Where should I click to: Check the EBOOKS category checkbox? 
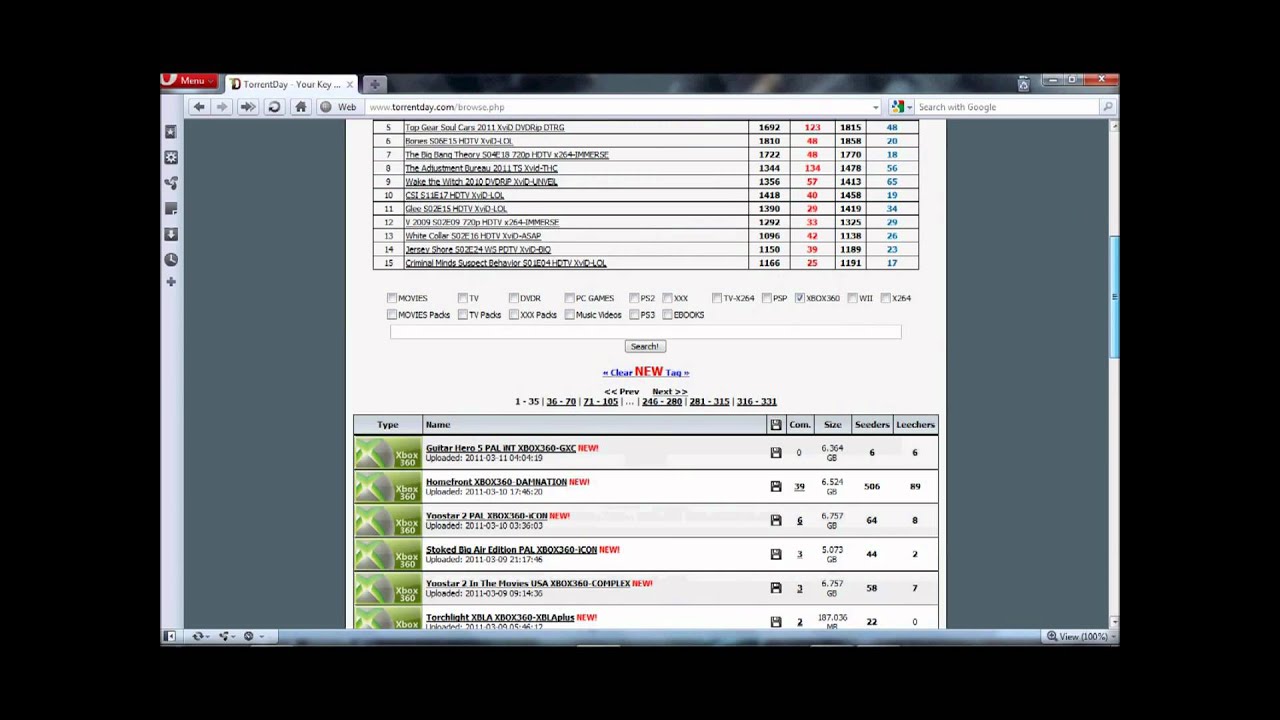pyautogui.click(x=667, y=315)
